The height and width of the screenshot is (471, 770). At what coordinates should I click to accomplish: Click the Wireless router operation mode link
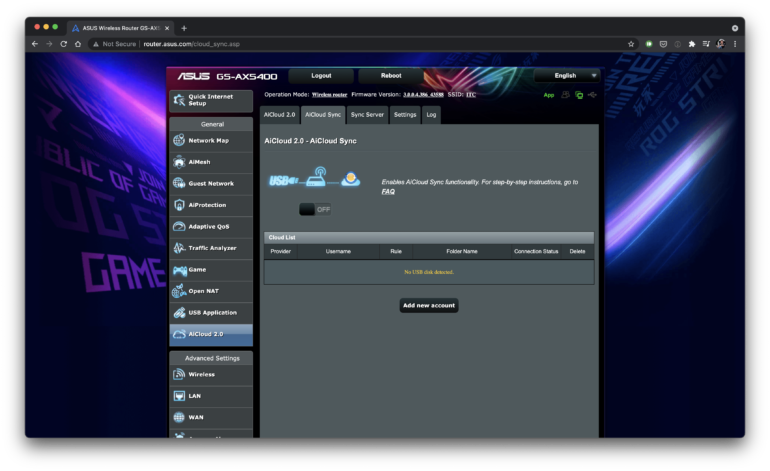[x=329, y=95]
